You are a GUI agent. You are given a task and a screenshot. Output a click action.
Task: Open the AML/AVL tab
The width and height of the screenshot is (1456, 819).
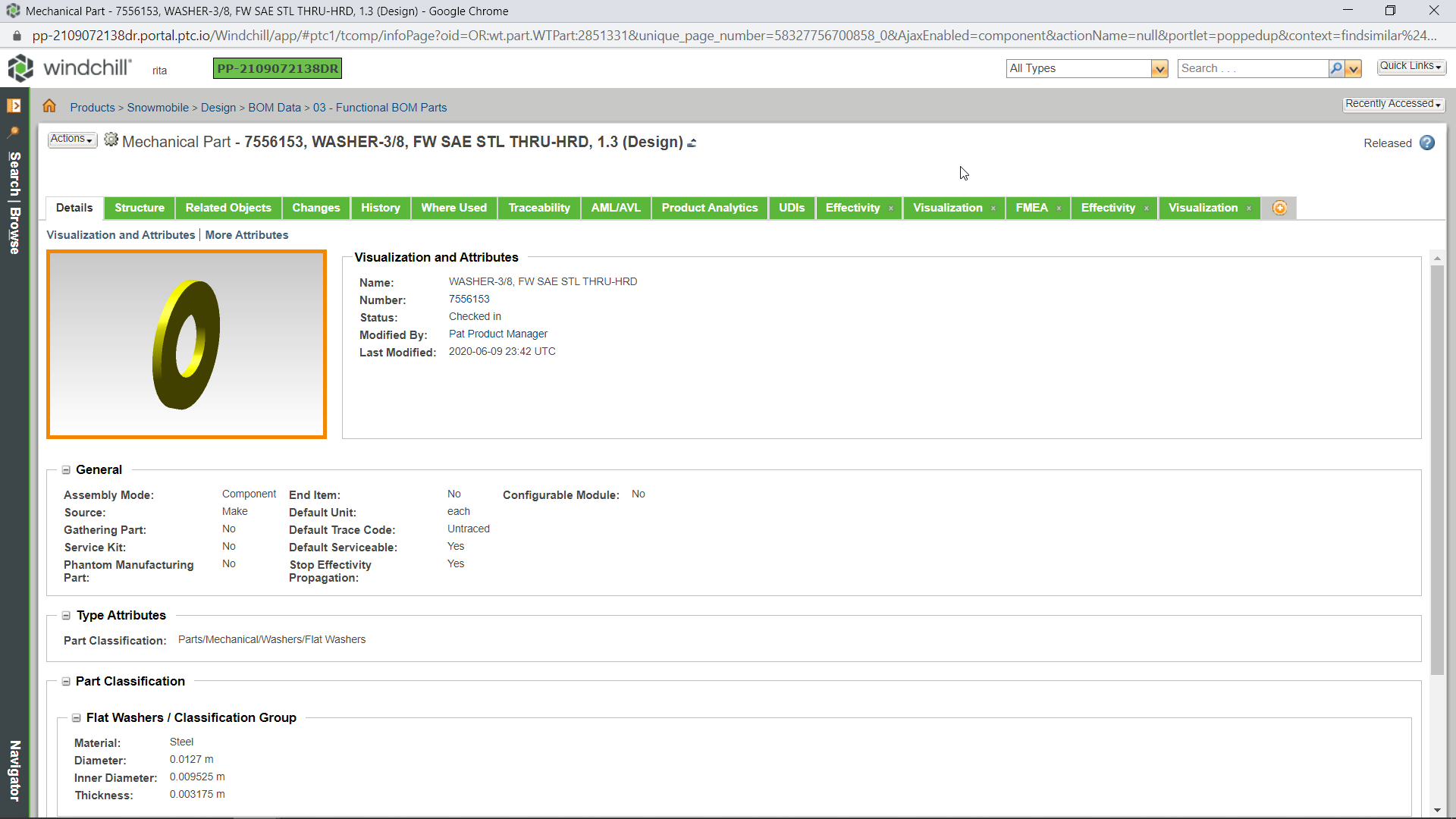pyautogui.click(x=616, y=208)
